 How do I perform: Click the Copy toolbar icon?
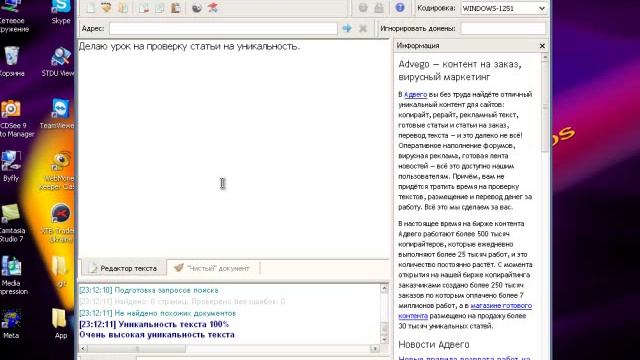pyautogui.click(x=160, y=8)
